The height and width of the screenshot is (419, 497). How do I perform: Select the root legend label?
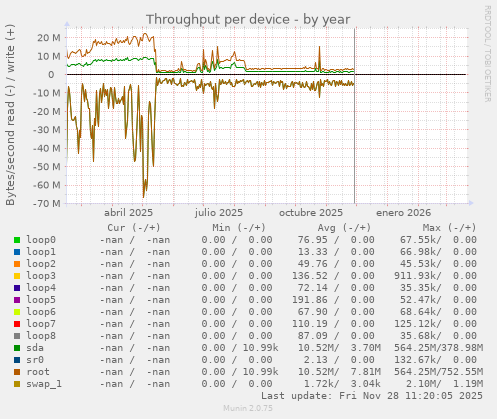click(38, 372)
